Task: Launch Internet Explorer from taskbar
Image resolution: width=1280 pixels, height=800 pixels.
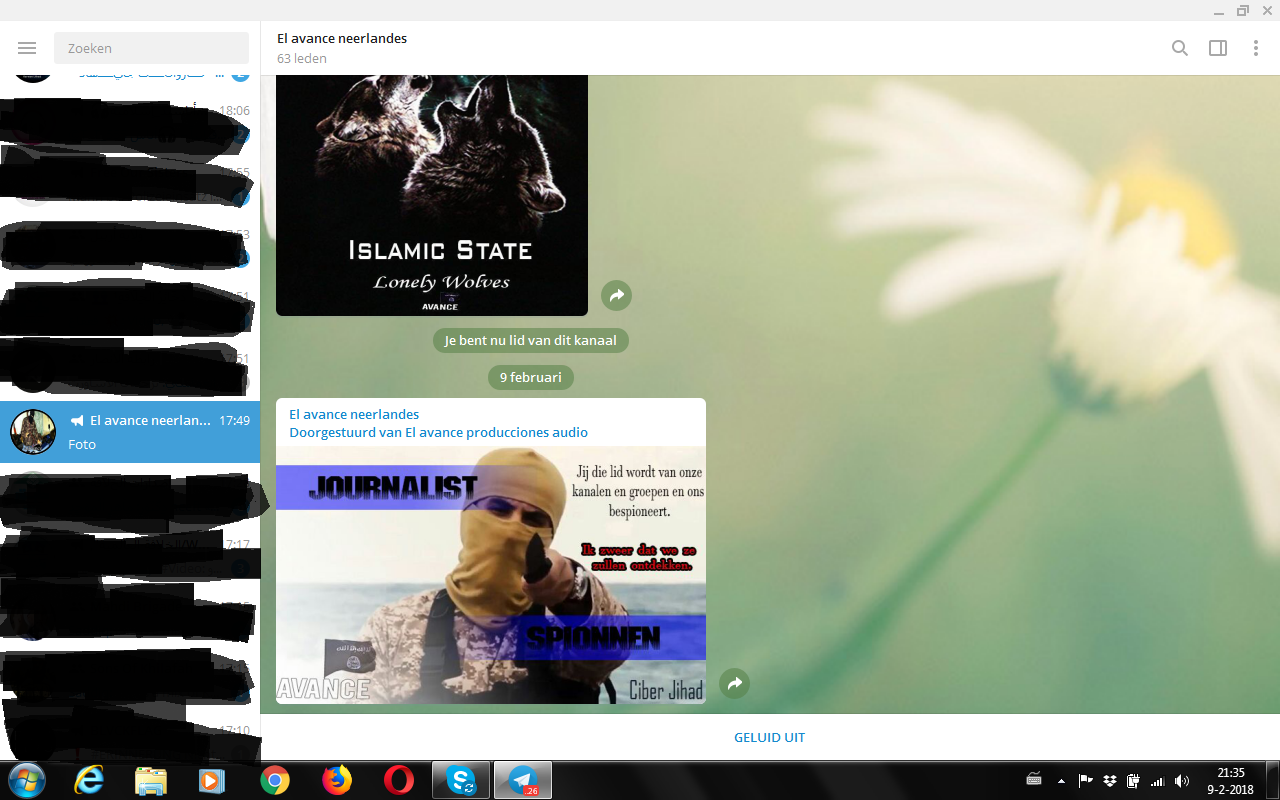Action: tap(89, 780)
